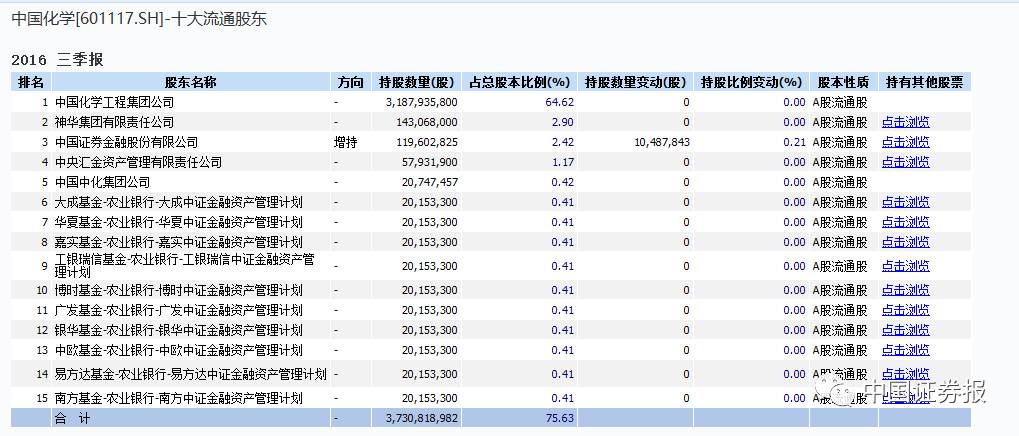
Task: Click share count 119,602,825
Action: click(x=426, y=142)
